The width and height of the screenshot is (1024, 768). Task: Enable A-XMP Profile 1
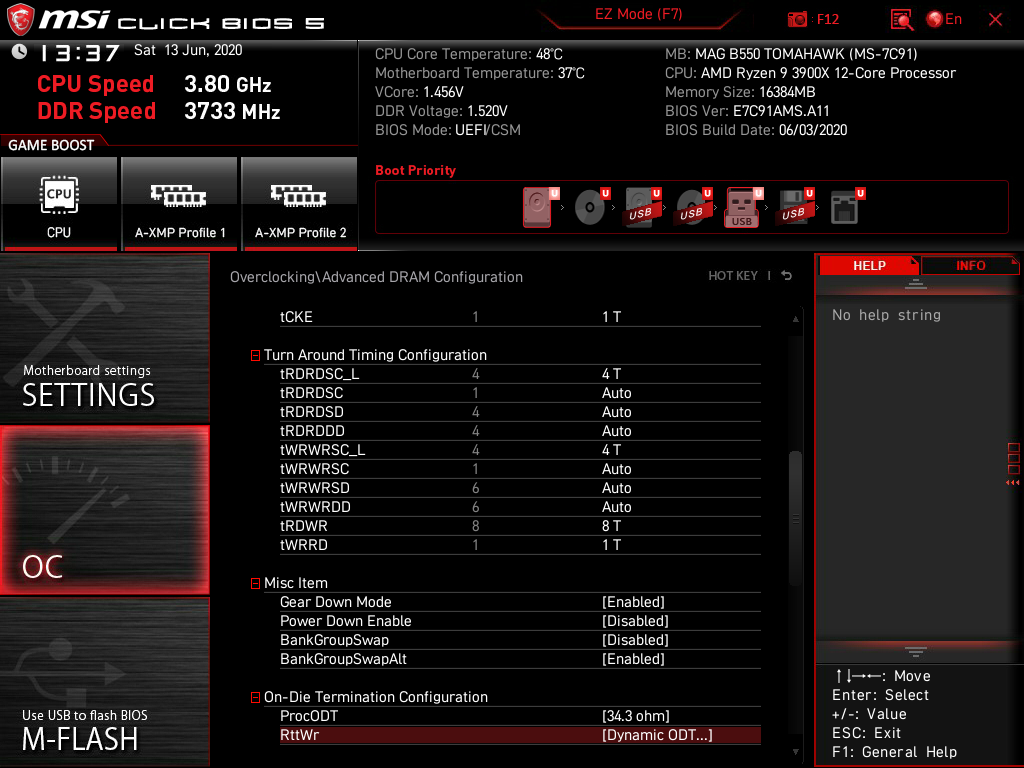(x=180, y=204)
